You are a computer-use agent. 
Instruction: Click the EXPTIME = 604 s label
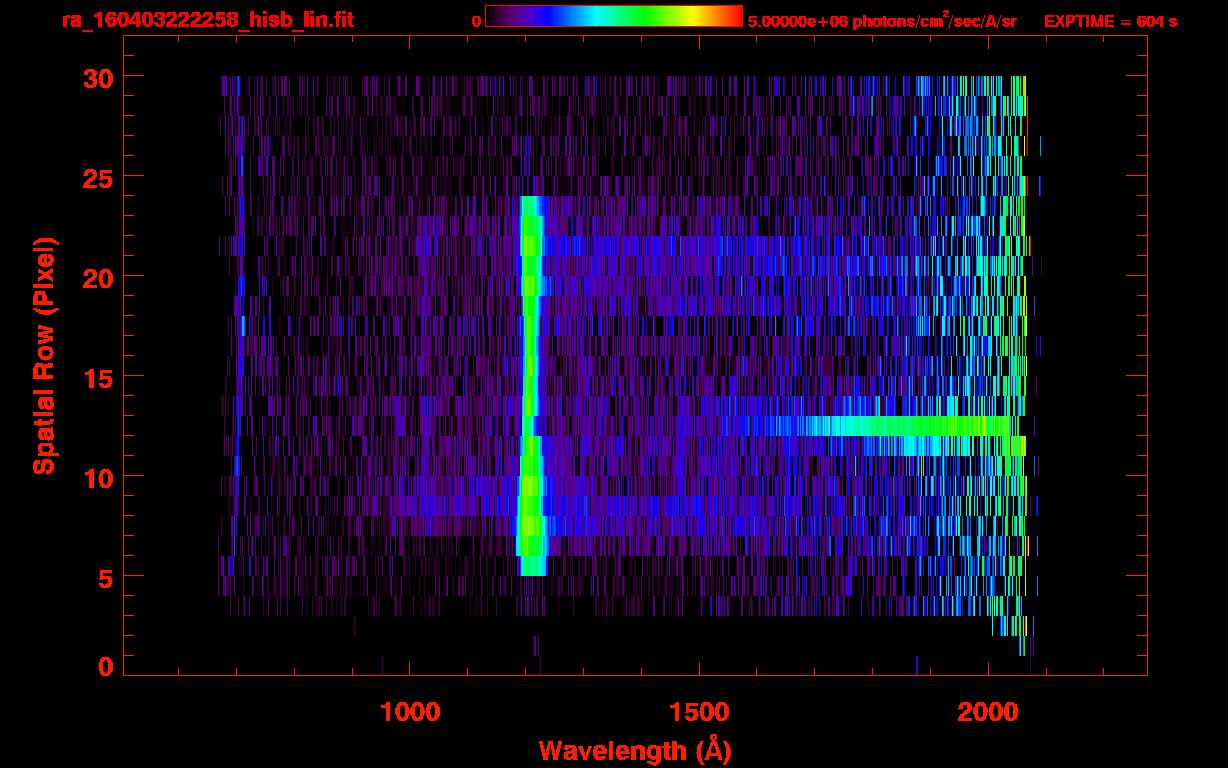[x=1110, y=20]
